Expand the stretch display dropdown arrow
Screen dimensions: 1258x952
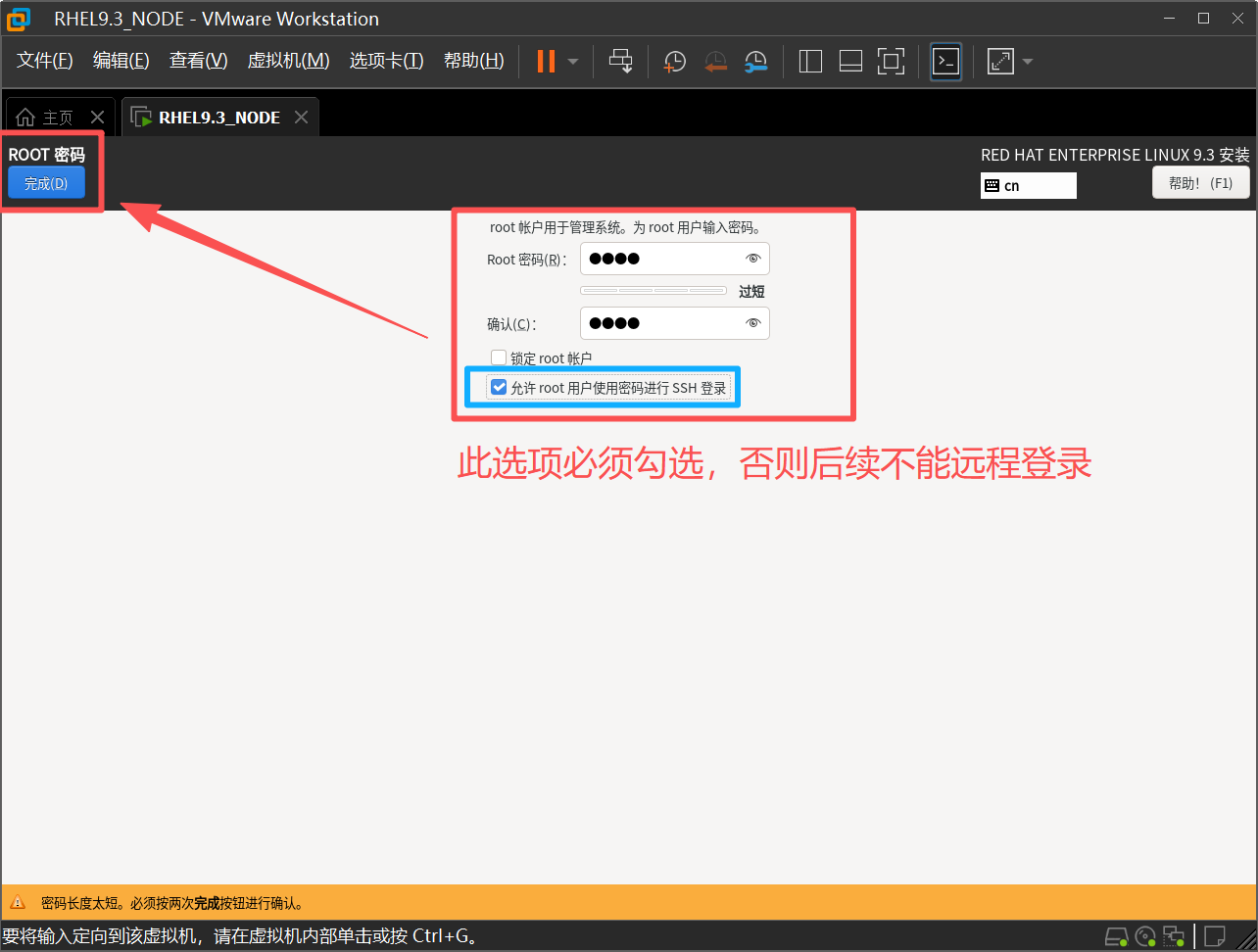point(1028,62)
